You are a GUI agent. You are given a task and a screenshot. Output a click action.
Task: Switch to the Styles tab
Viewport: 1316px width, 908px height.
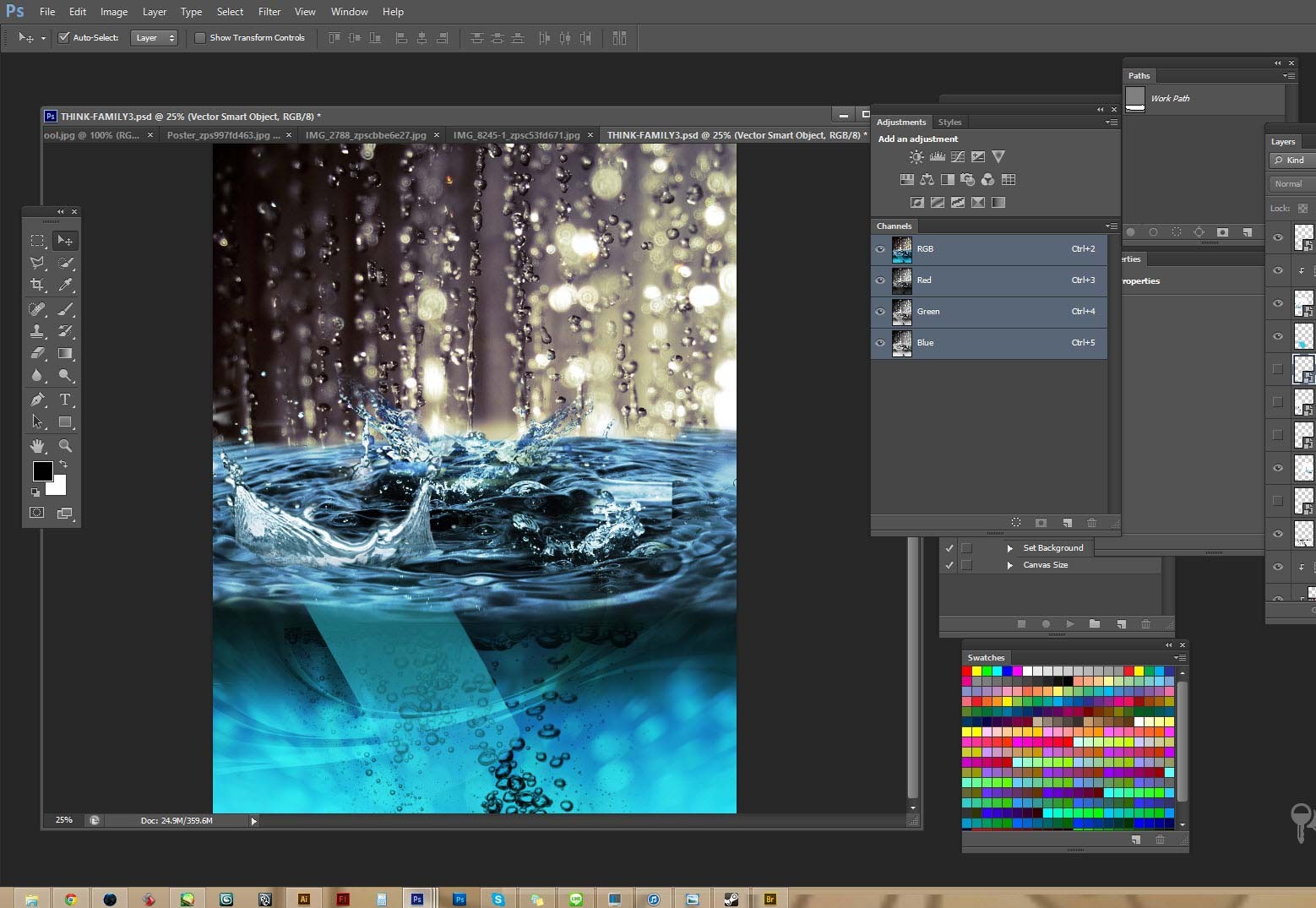pyautogui.click(x=949, y=122)
